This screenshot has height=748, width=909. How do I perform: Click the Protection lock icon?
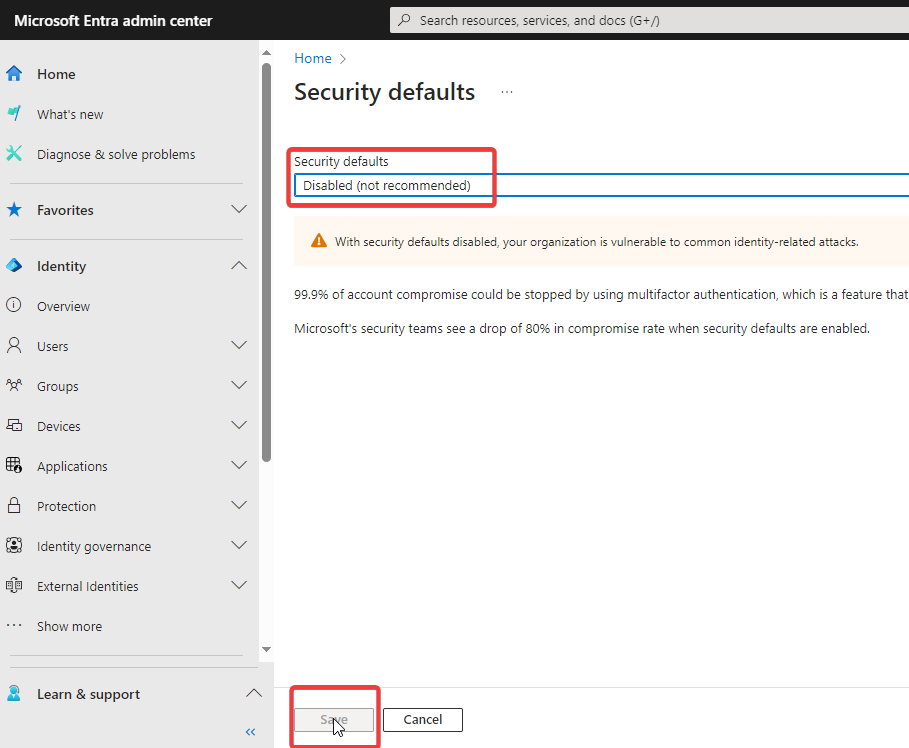[14, 506]
